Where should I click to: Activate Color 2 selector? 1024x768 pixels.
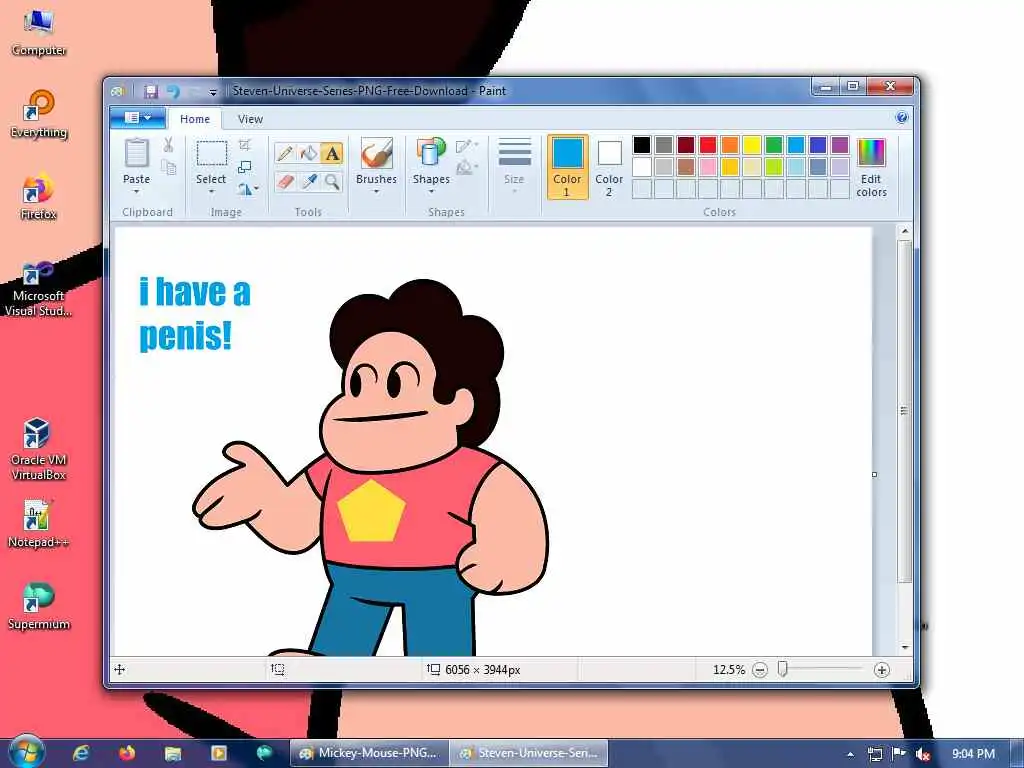(609, 167)
